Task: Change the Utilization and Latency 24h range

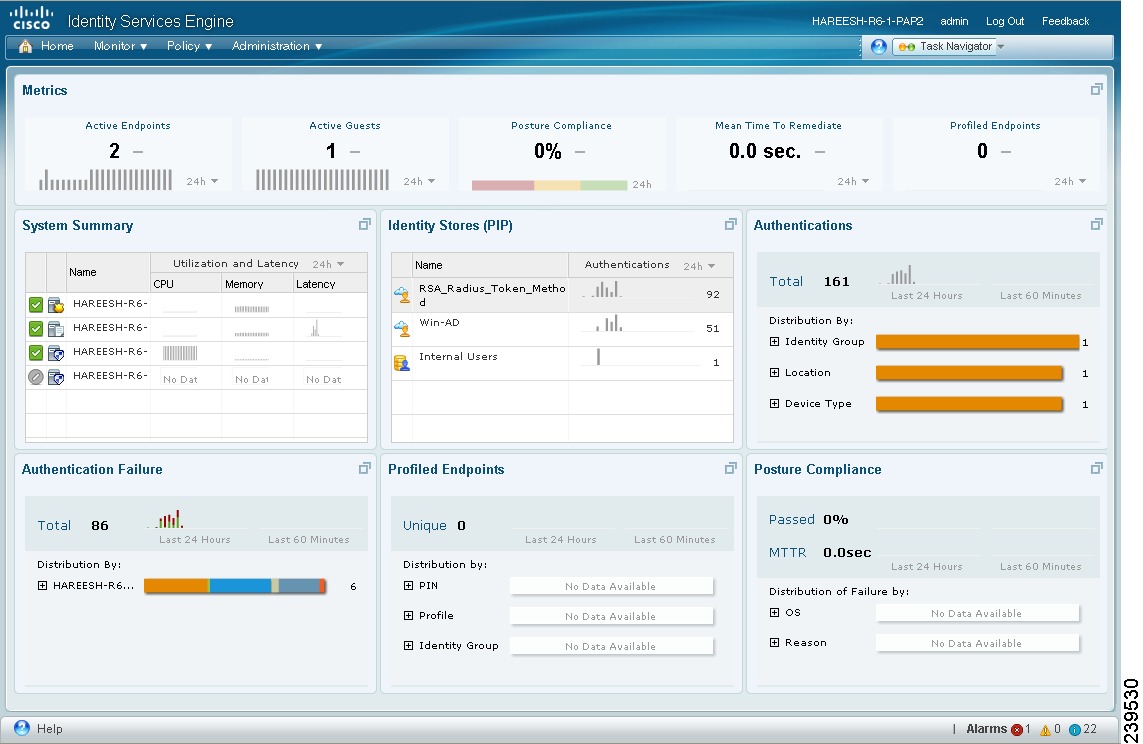Action: 328,265
